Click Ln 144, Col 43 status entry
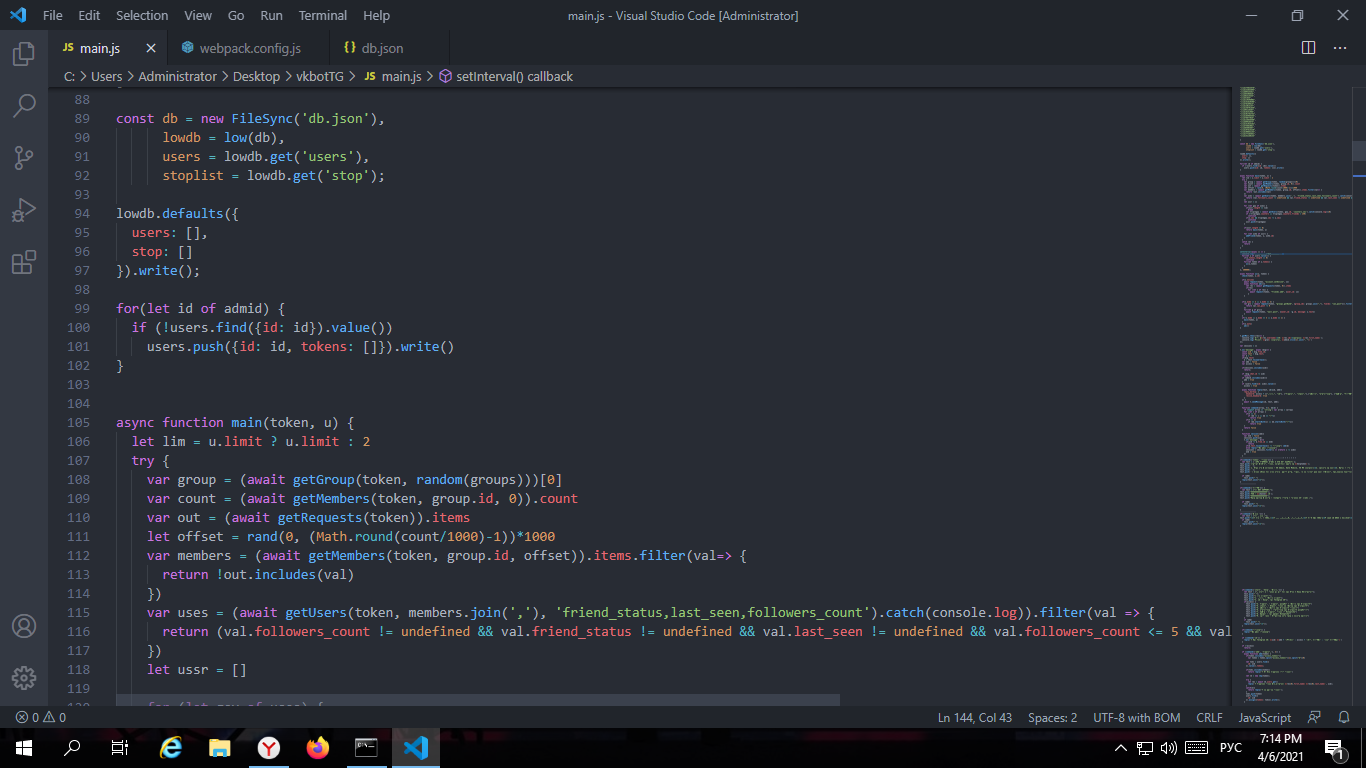The image size is (1366, 768). click(975, 717)
